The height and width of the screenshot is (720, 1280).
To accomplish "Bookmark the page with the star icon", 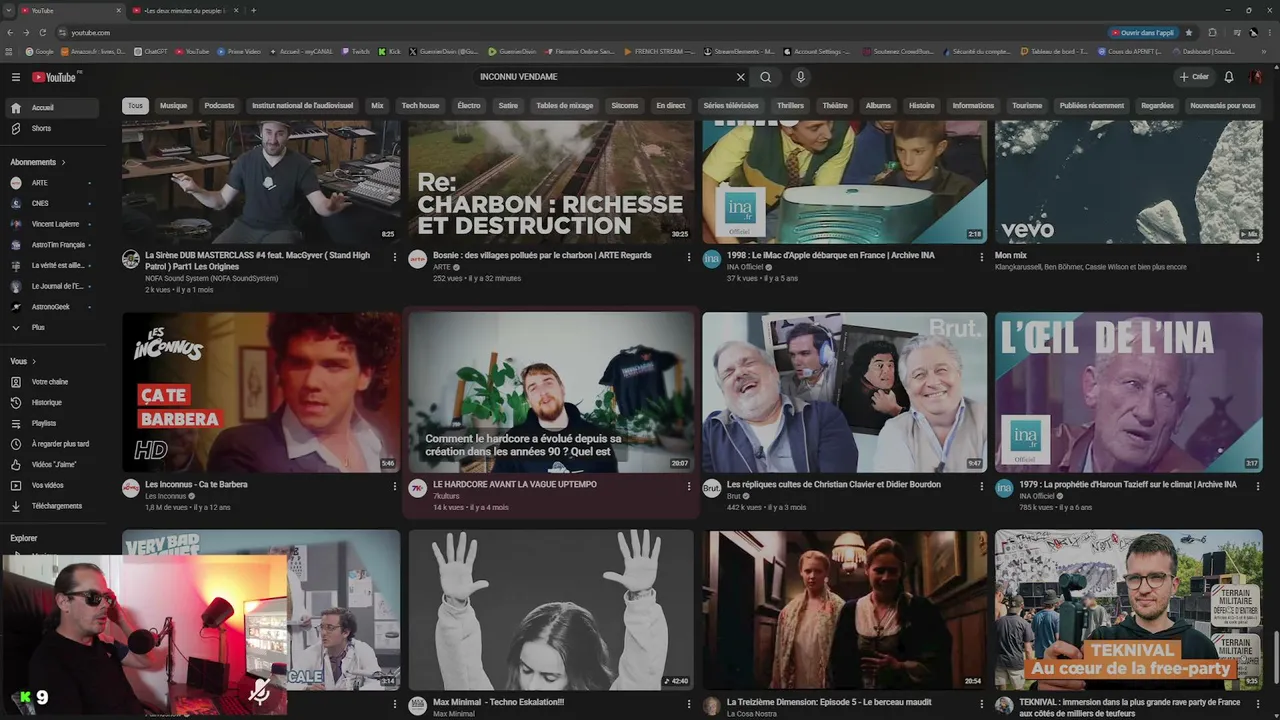I will [x=1189, y=32].
